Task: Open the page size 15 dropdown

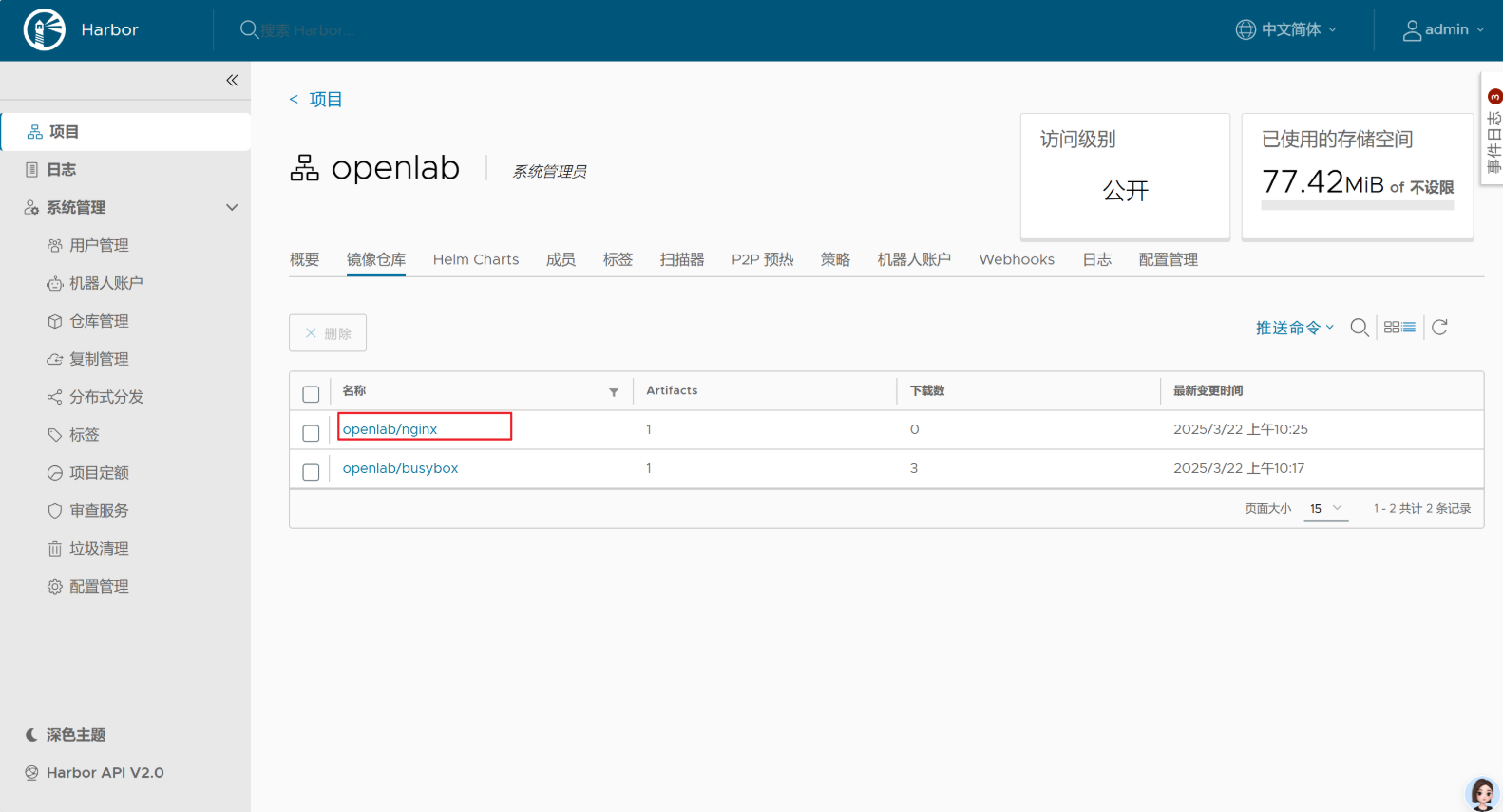Action: (x=1325, y=509)
